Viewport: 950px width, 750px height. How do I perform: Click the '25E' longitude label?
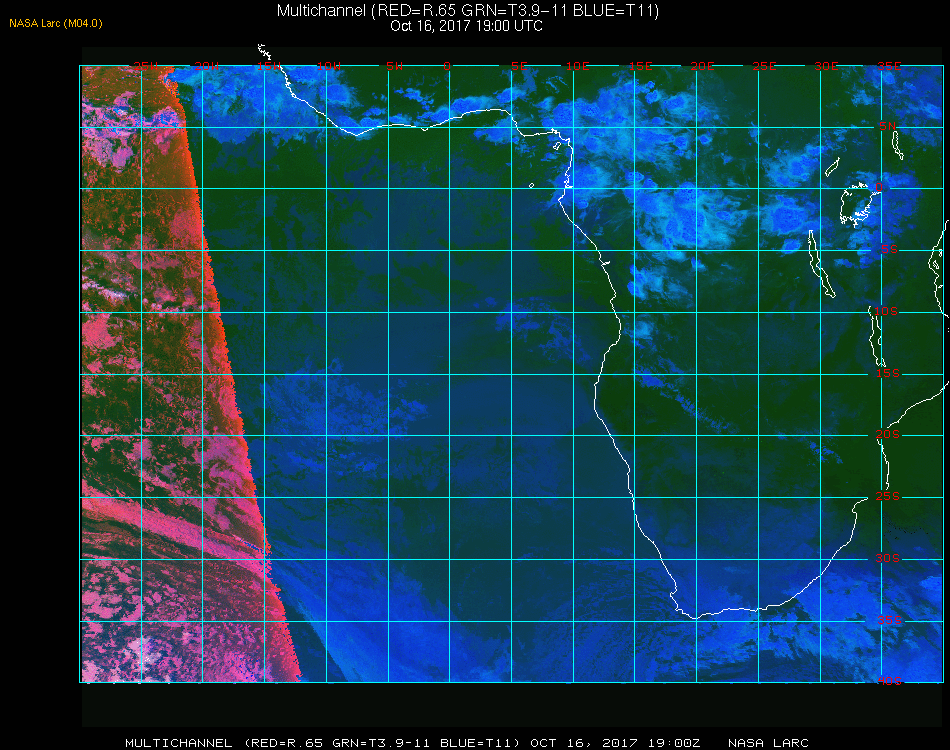764,65
